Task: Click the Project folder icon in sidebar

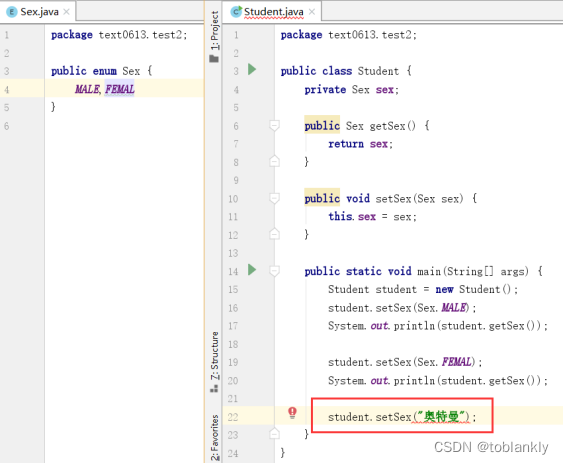Action: click(214, 59)
